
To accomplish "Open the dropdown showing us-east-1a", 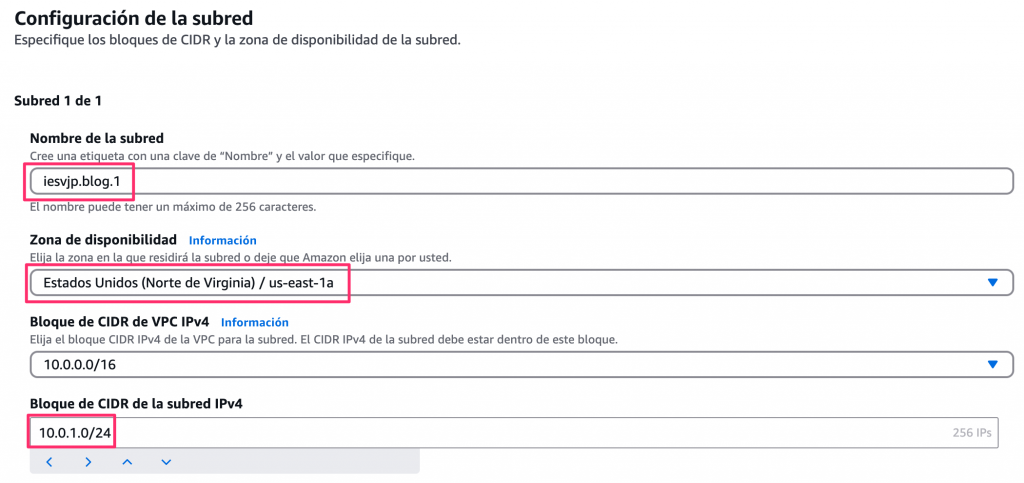I will (x=500, y=283).
